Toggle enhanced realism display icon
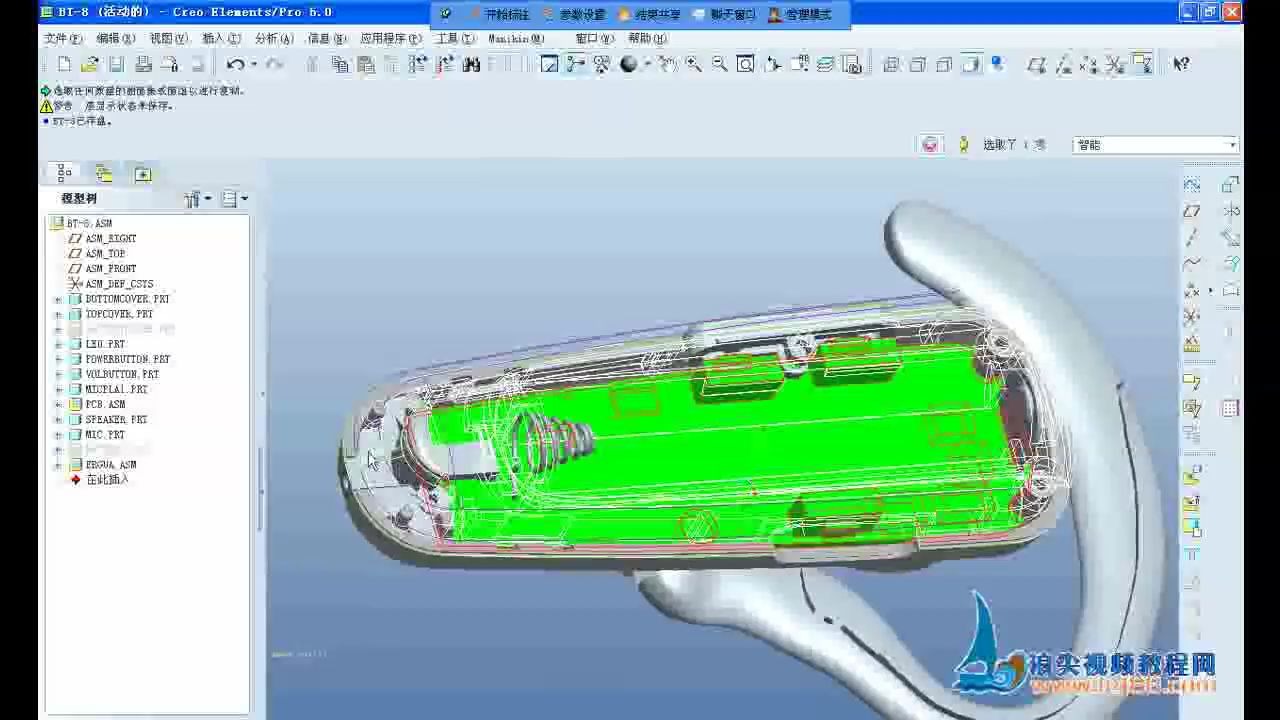 click(x=996, y=63)
